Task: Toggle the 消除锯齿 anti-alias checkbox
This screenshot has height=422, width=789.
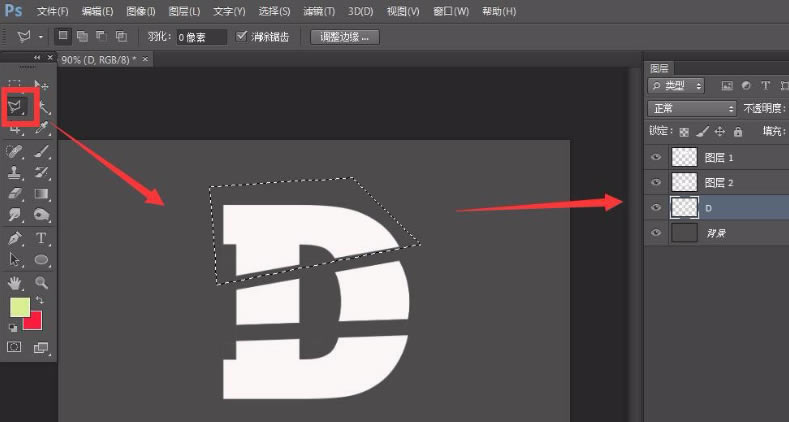Action: pyautogui.click(x=242, y=36)
